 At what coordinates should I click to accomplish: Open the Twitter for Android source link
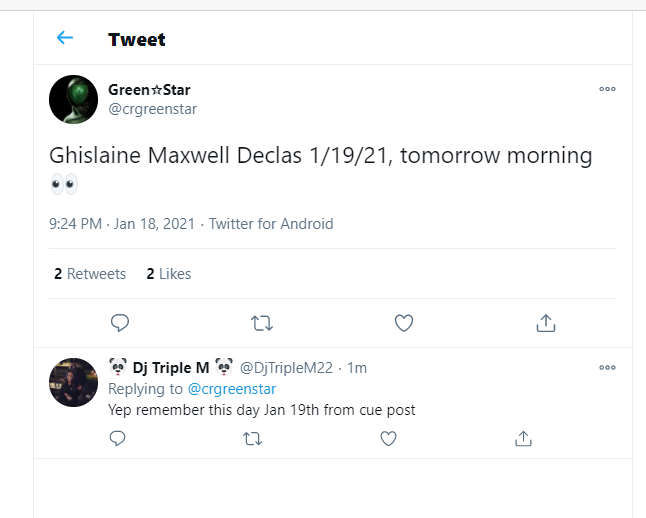click(271, 224)
